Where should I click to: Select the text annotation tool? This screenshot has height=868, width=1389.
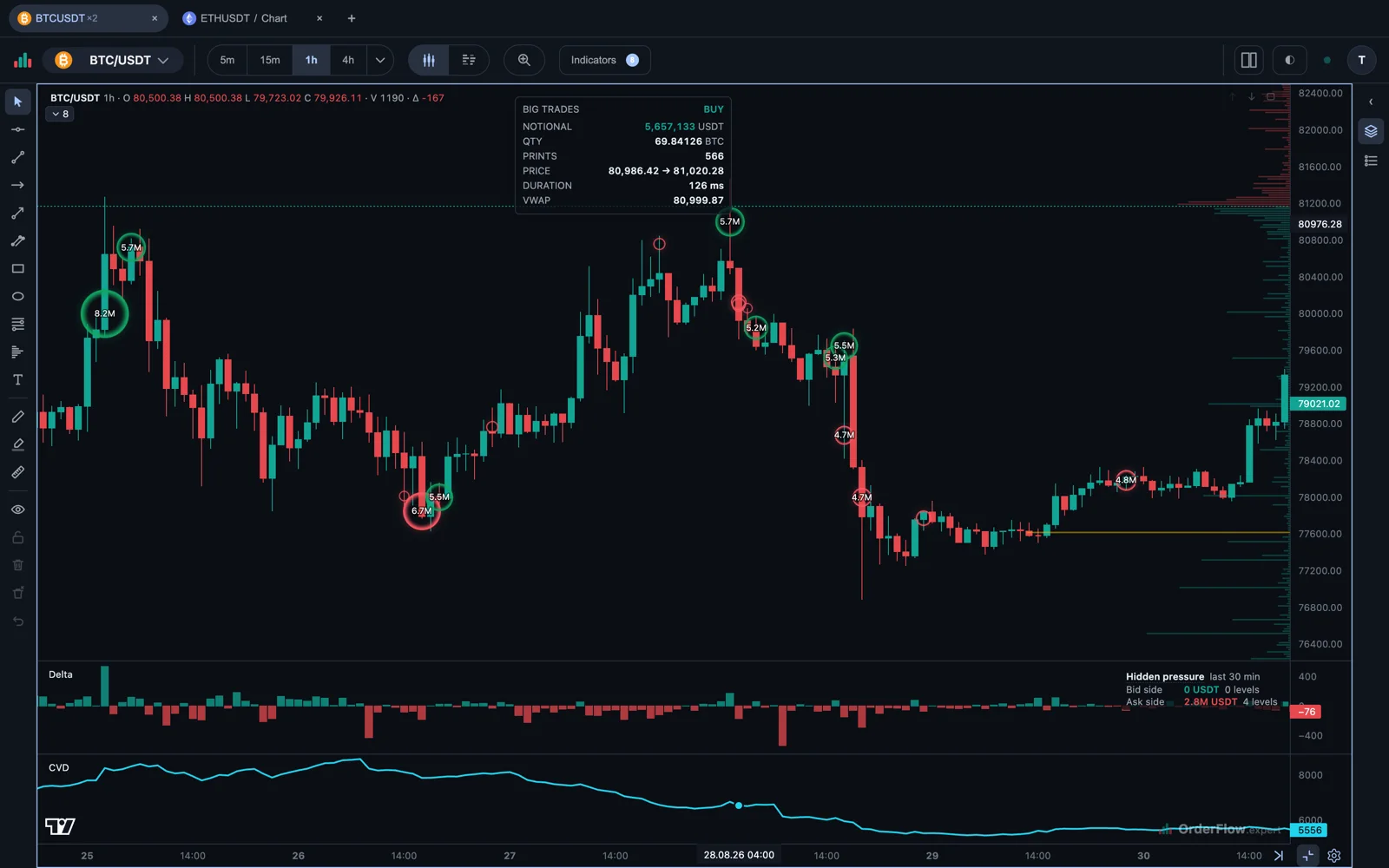coord(17,379)
